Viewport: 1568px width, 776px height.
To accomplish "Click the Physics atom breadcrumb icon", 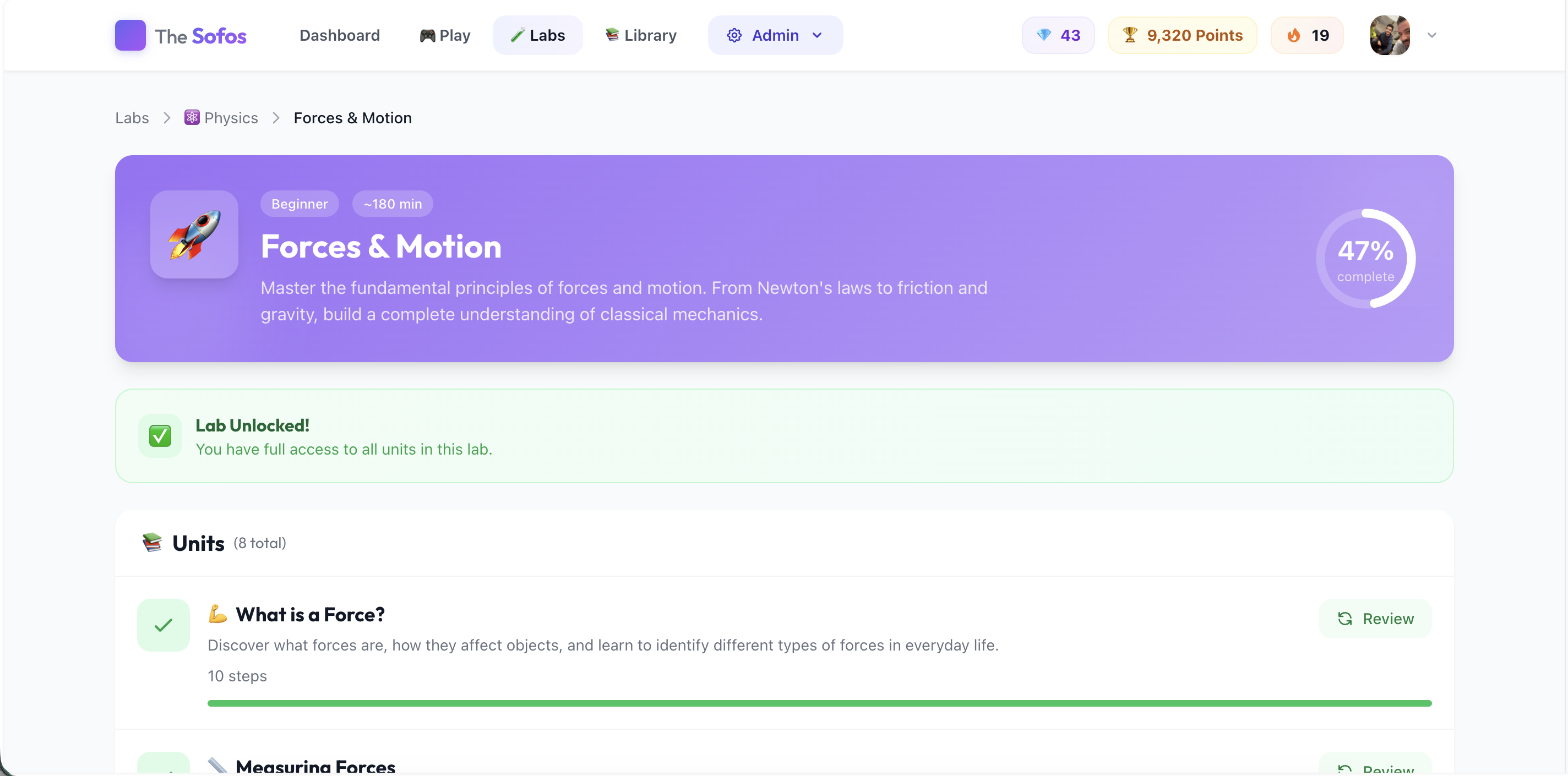I will tap(192, 117).
